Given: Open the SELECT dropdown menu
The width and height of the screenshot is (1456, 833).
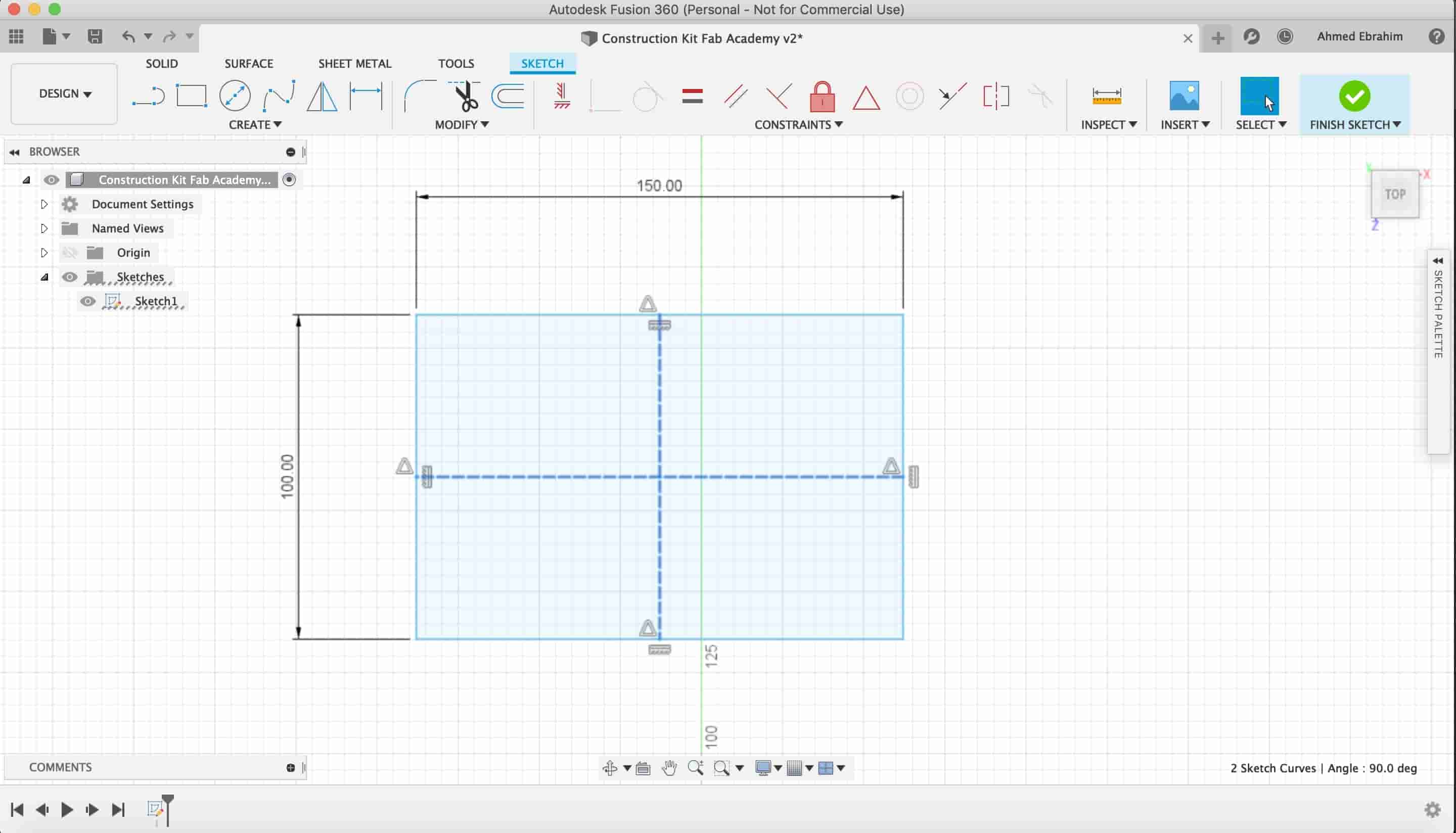Looking at the screenshot, I should (1261, 125).
